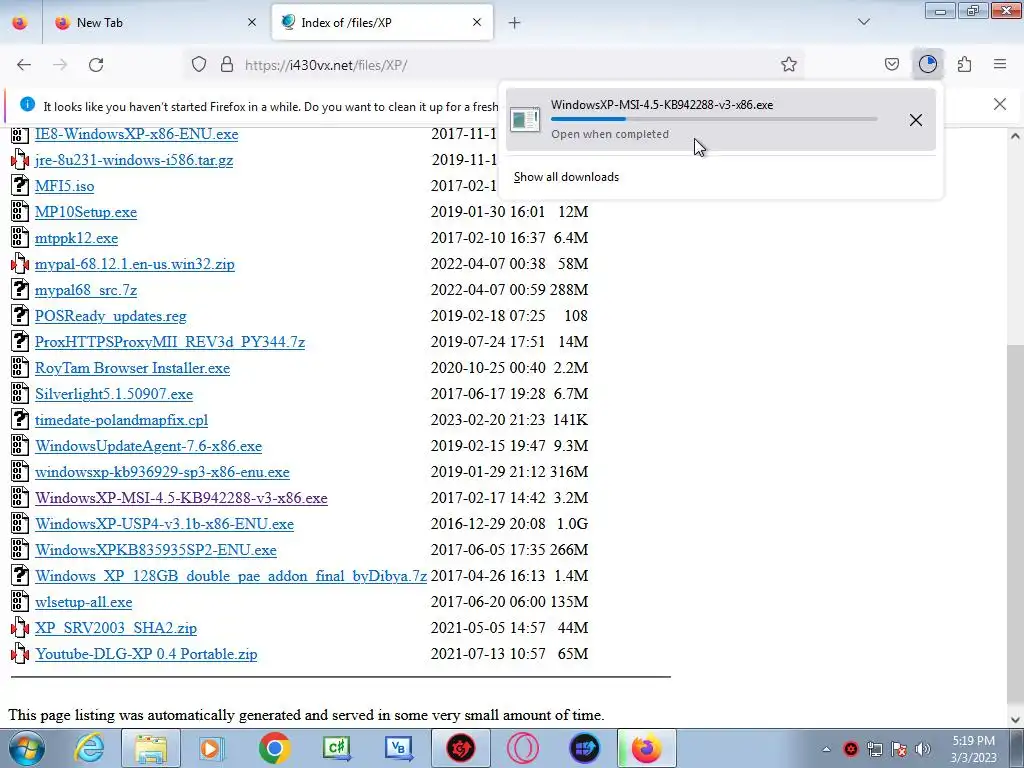
Task: Download Youtube-DLG-XP 0.4 Portable.zip
Action: tap(146, 654)
